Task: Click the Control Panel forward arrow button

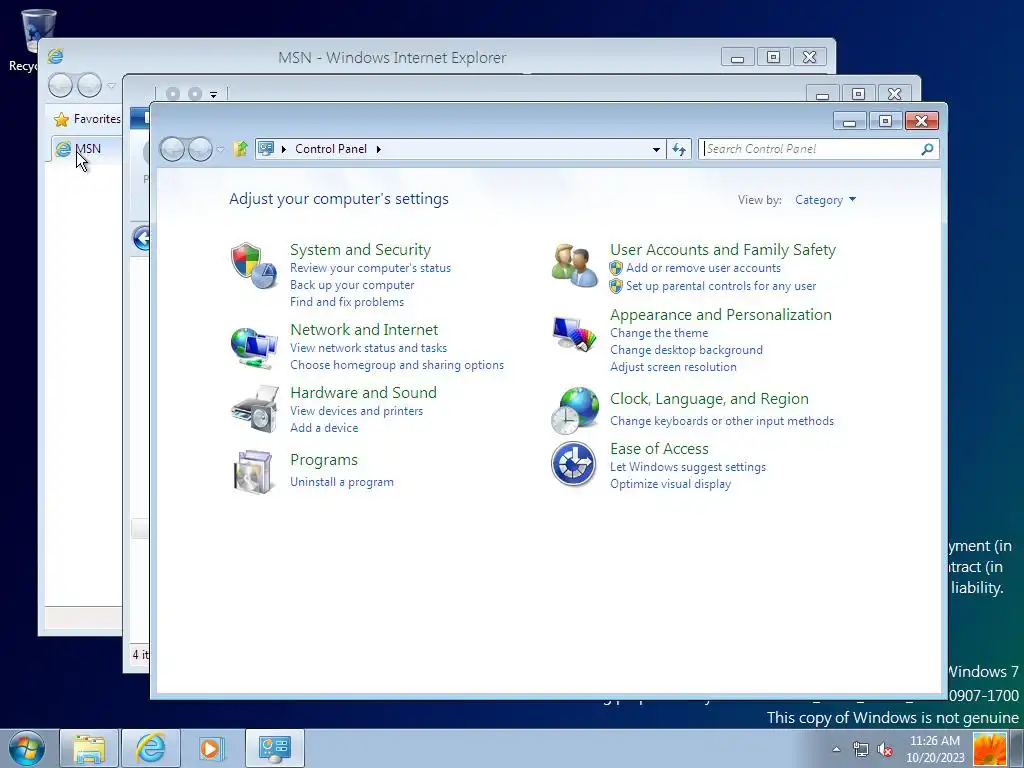Action: (x=200, y=150)
